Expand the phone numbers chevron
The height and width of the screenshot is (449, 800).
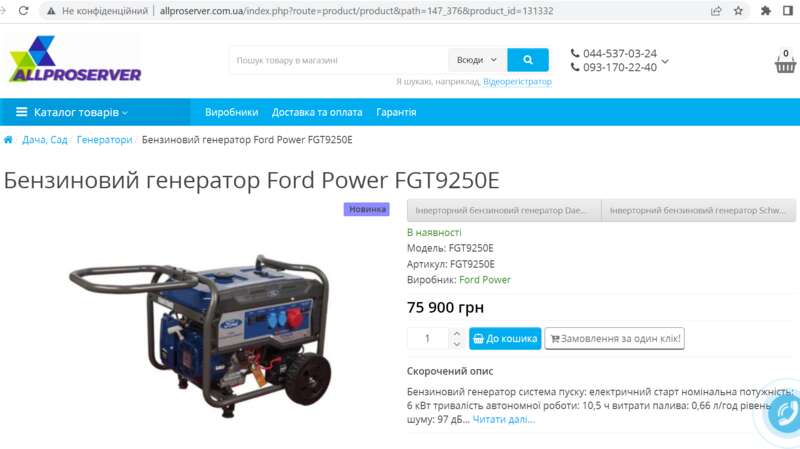click(665, 61)
